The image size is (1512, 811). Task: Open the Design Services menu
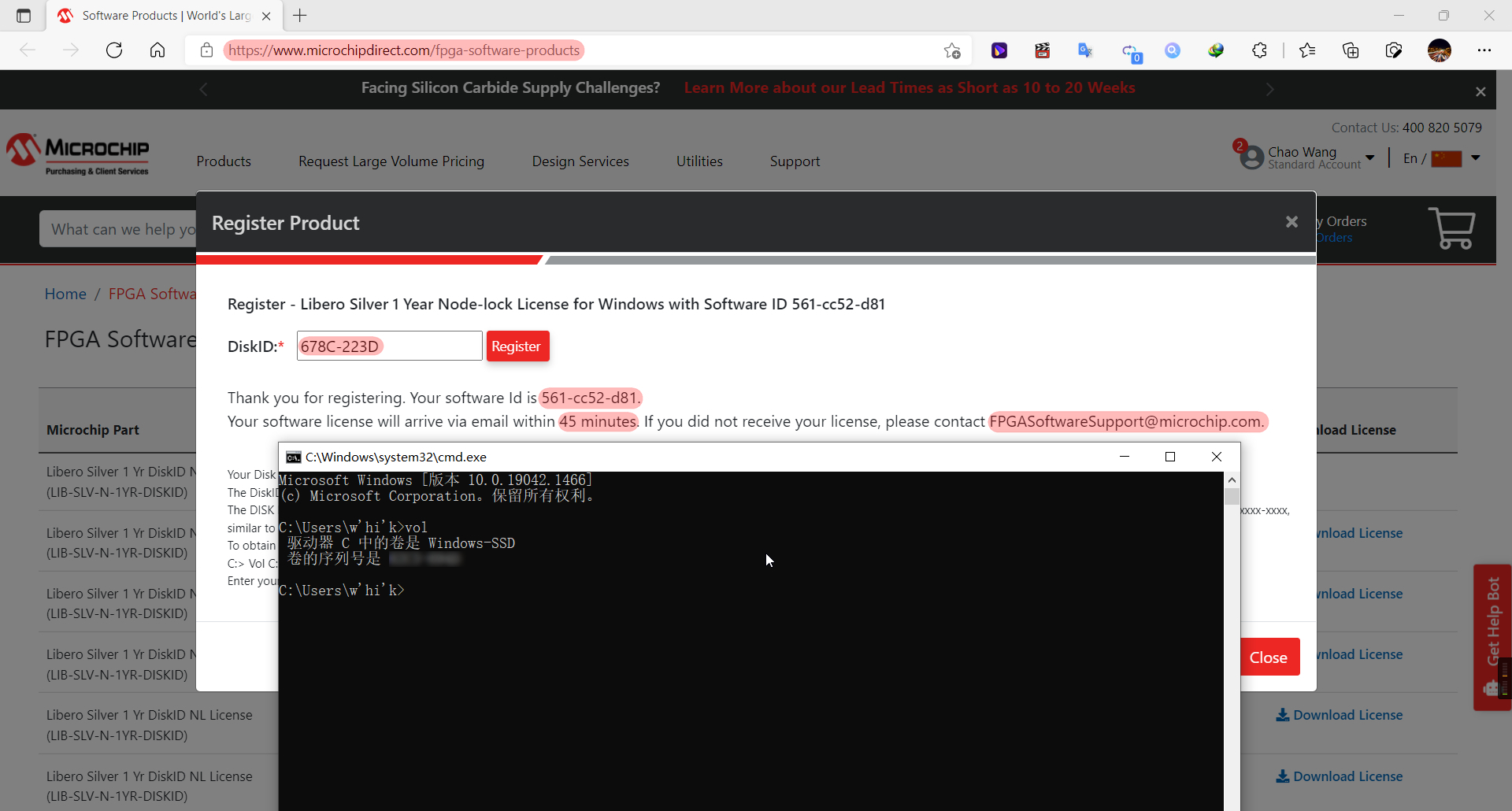(580, 161)
